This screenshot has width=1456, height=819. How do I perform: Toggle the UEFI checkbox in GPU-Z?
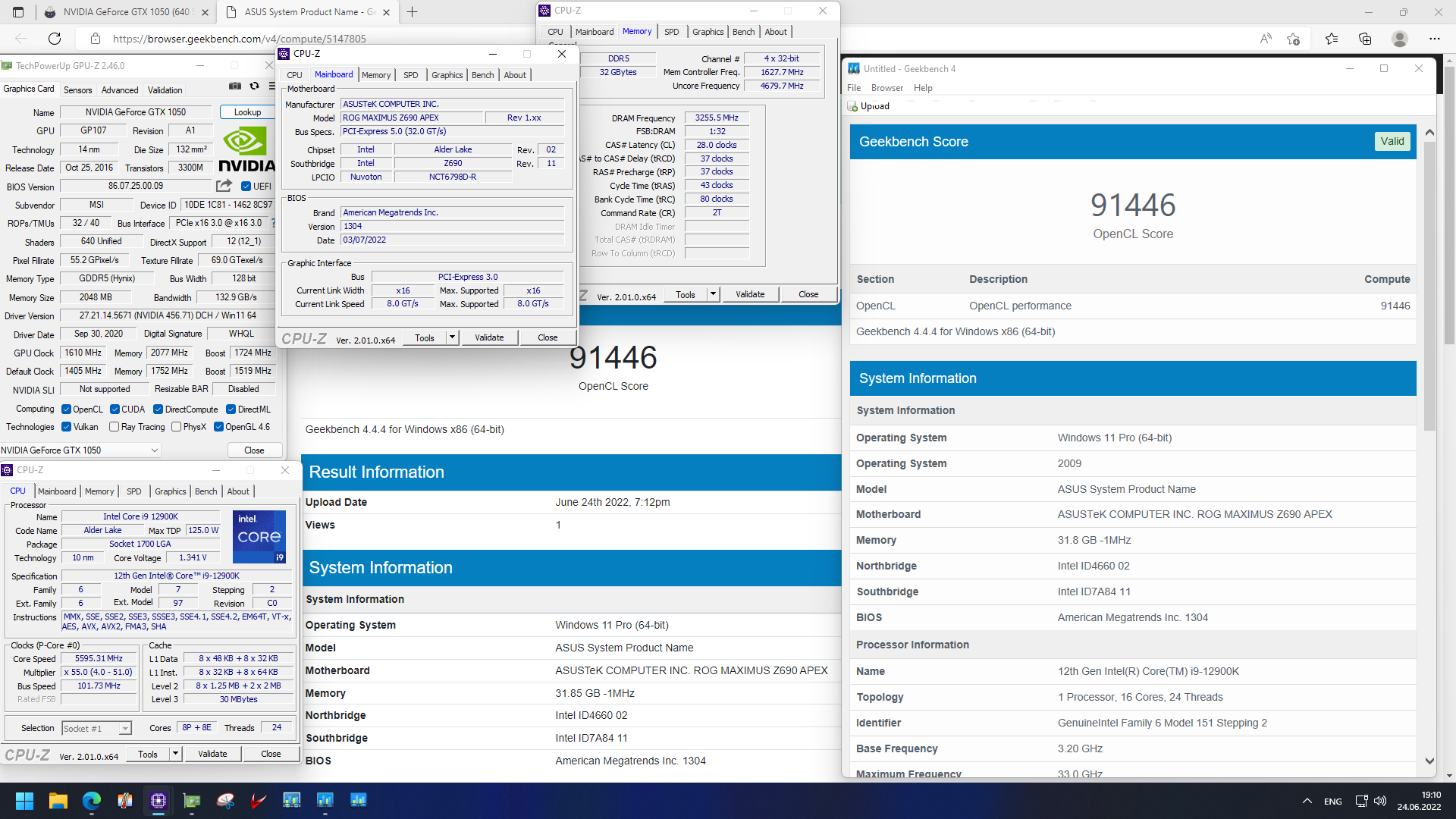point(246,187)
